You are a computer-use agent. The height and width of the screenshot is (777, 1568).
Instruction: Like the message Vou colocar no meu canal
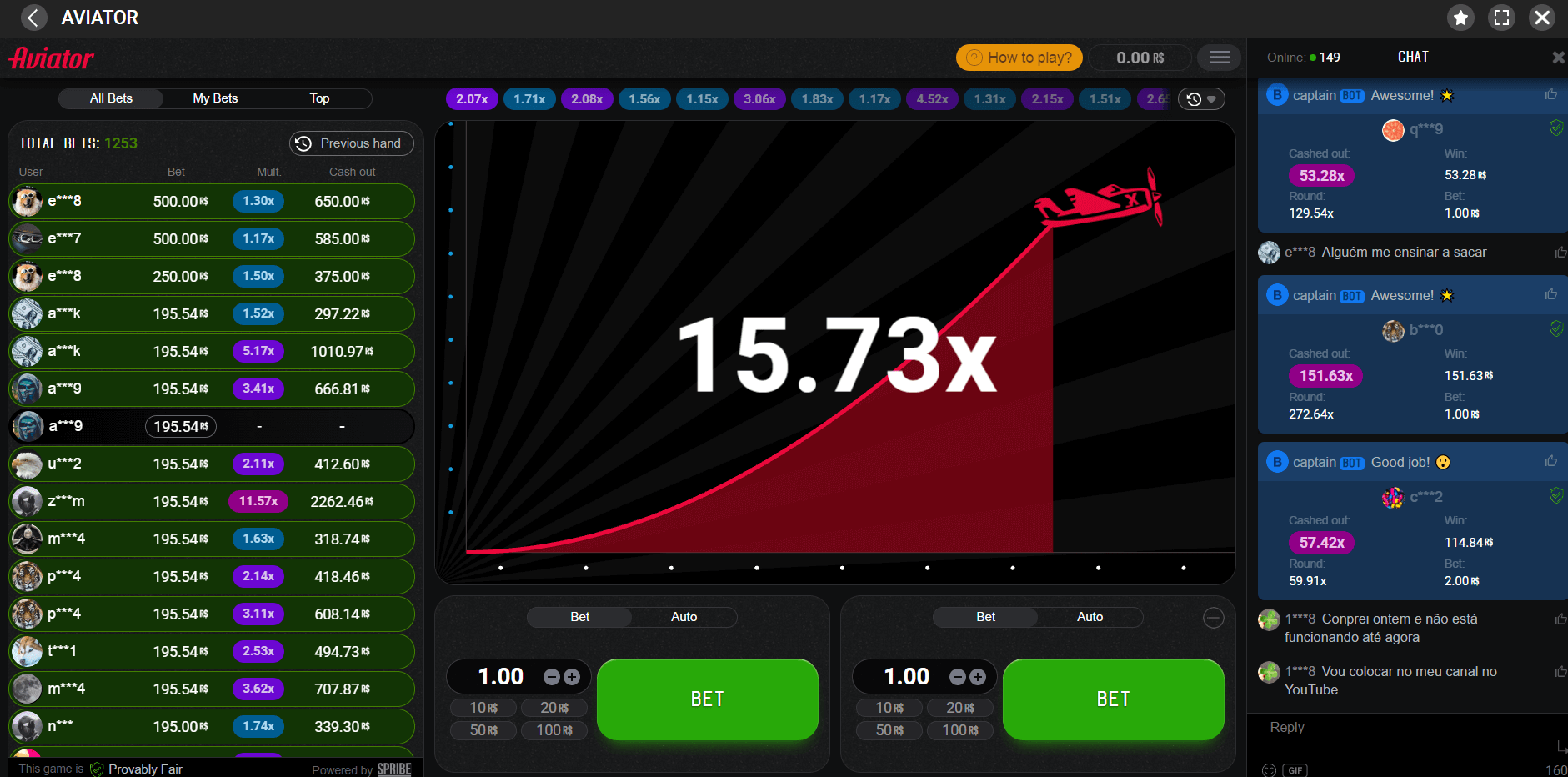pyautogui.click(x=1560, y=672)
